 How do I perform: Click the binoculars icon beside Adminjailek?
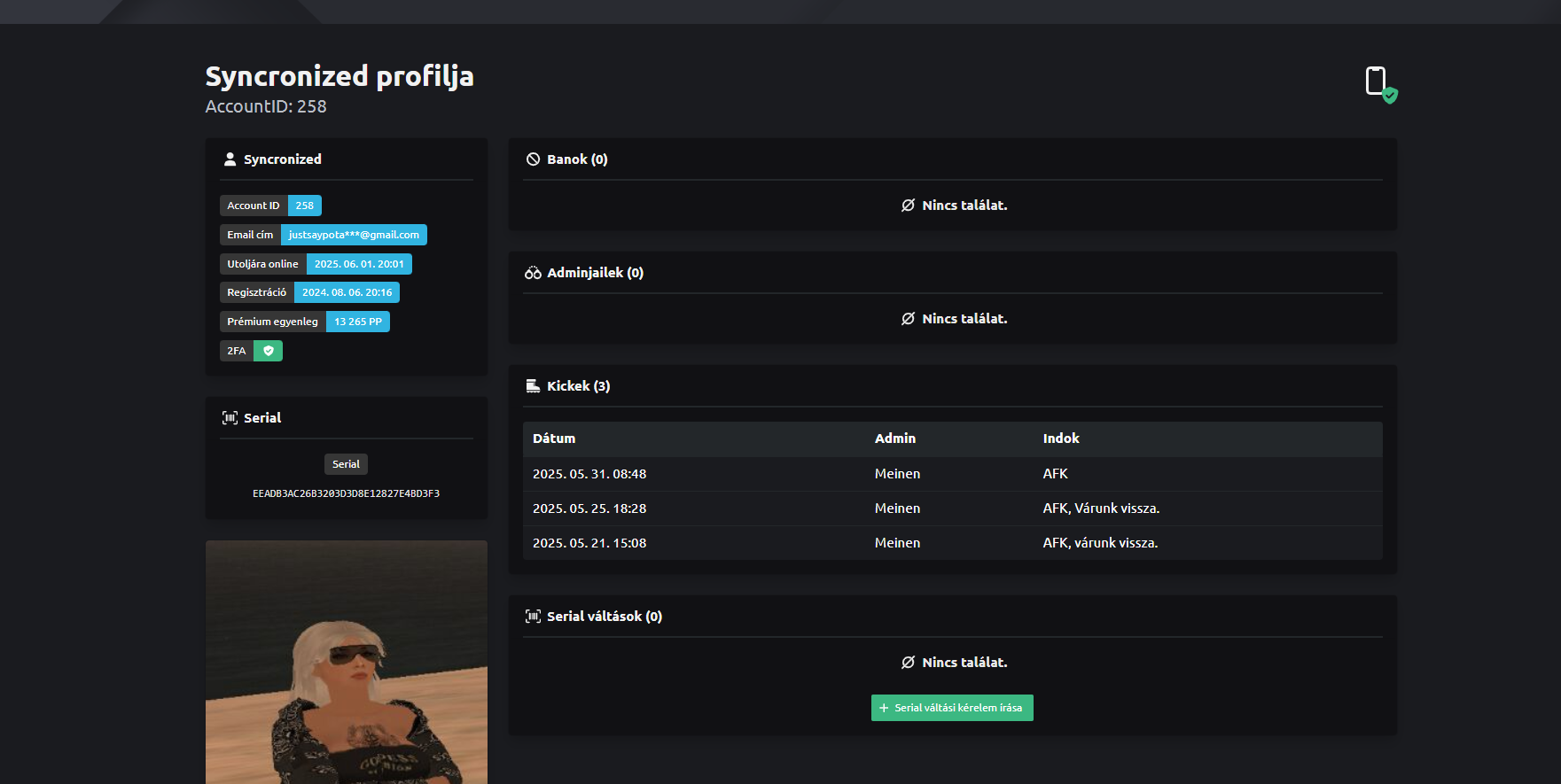(533, 273)
